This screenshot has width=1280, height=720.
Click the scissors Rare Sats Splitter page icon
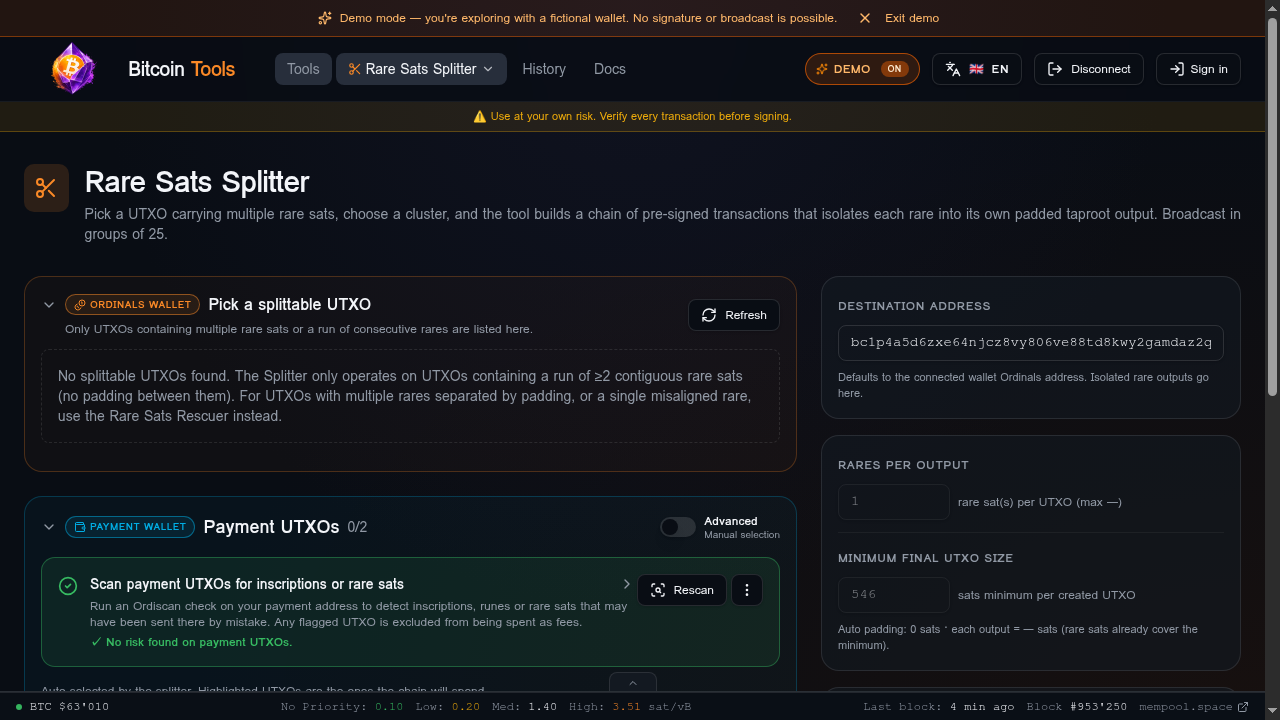[x=46, y=188]
